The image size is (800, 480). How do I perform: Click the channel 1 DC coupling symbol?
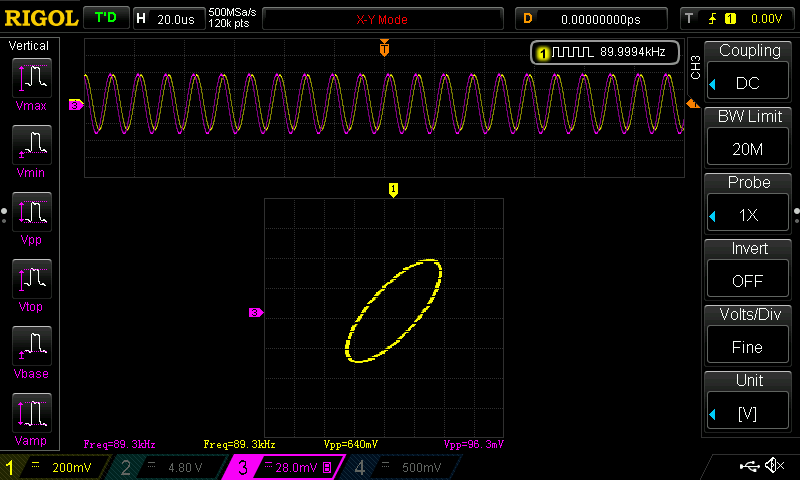[35, 465]
